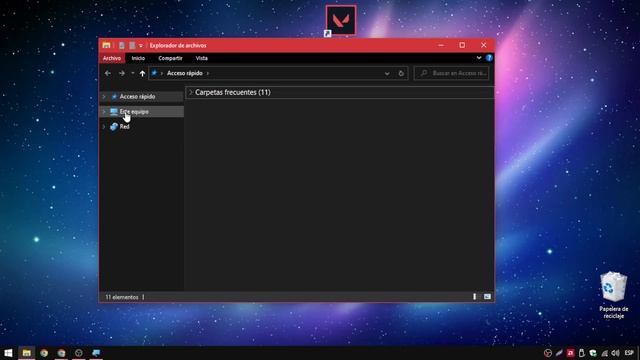The height and width of the screenshot is (360, 640).
Task: Expand the Acceso rápido tree node
Action: pos(104,96)
